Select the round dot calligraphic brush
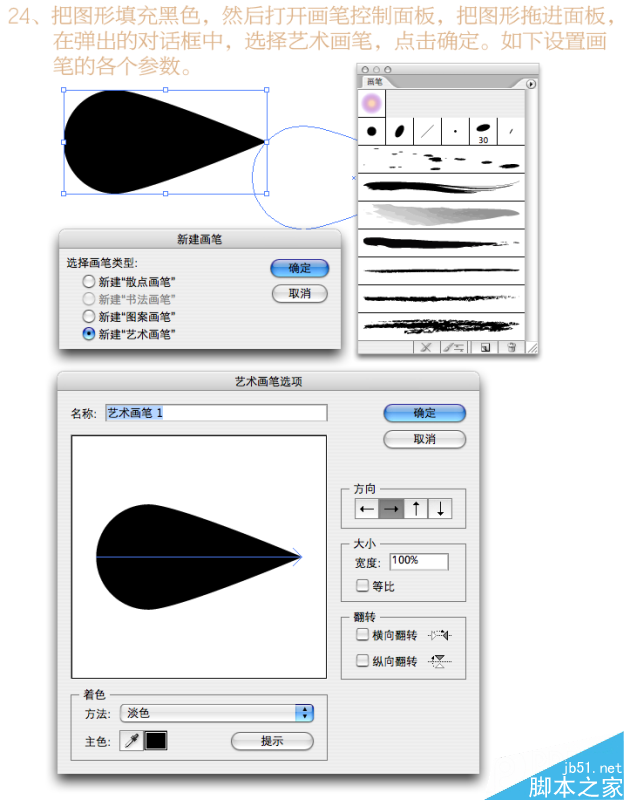 pyautogui.click(x=372, y=132)
